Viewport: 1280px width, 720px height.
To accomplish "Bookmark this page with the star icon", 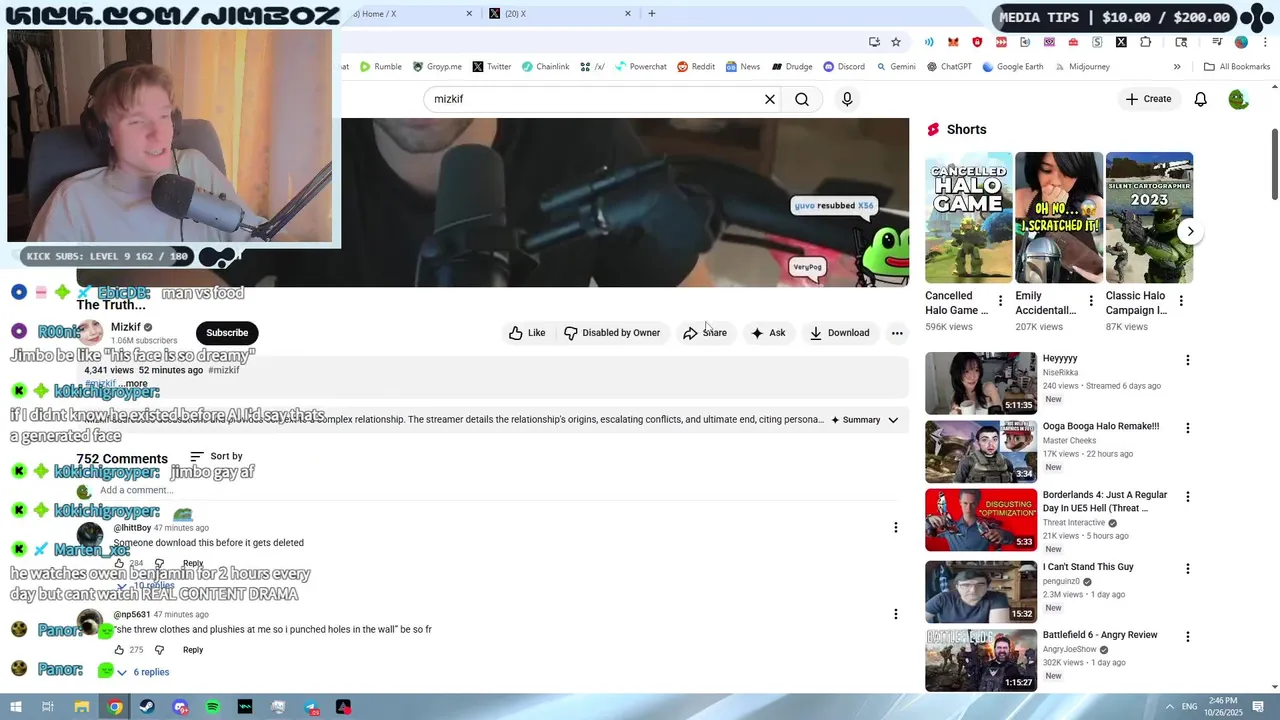I will click(x=896, y=42).
